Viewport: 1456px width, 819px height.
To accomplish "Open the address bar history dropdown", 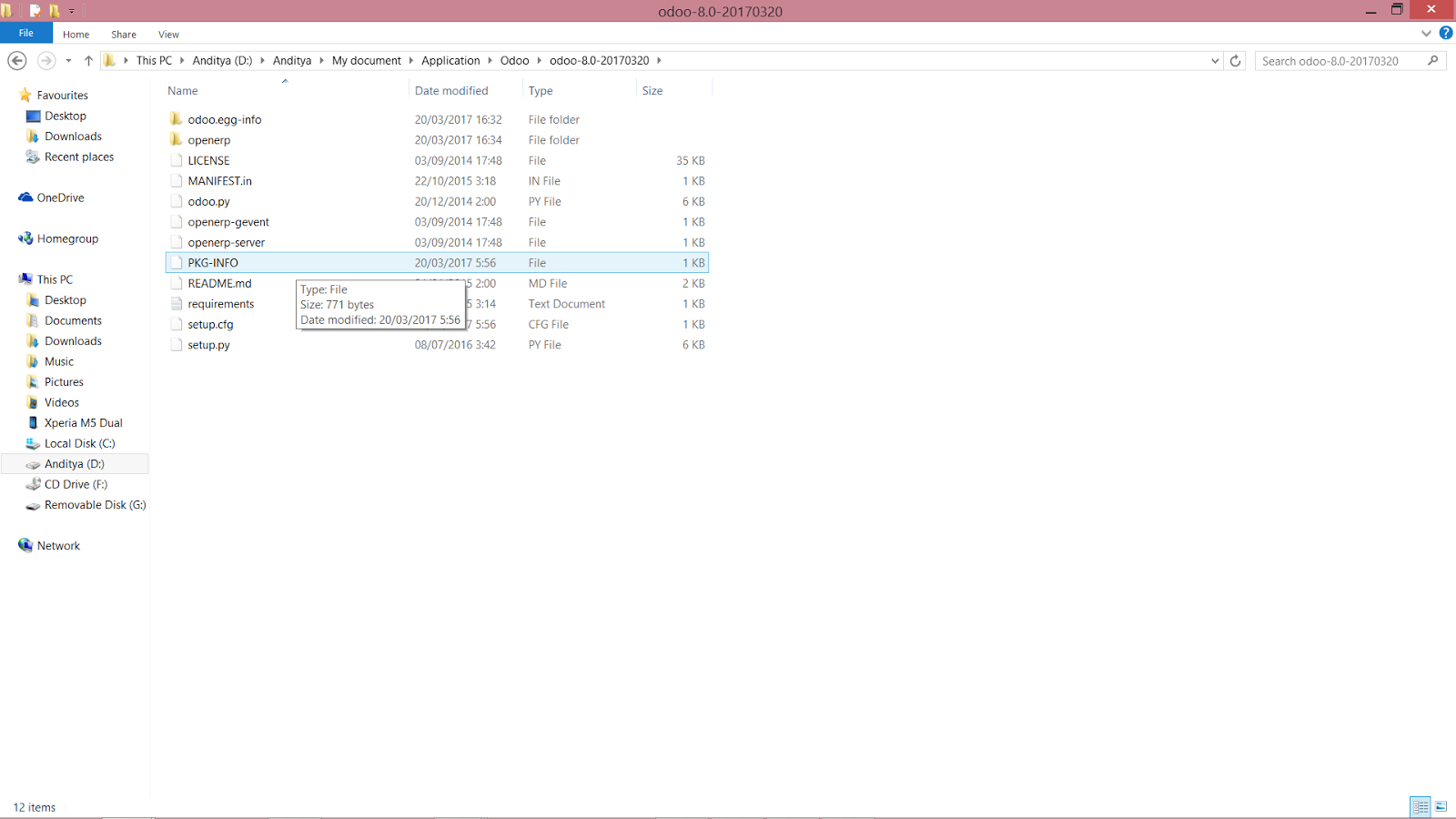I will click(1215, 61).
